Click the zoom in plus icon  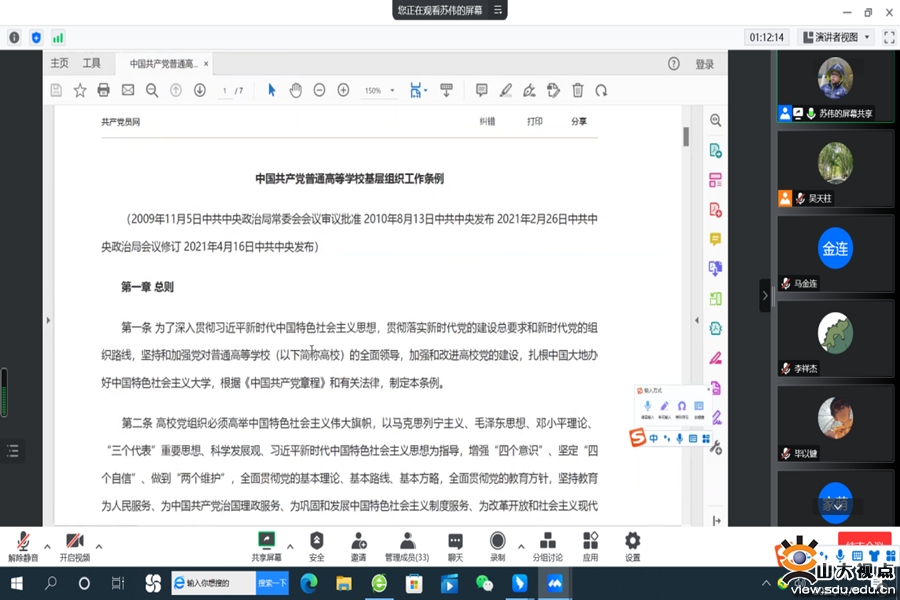pyautogui.click(x=343, y=90)
